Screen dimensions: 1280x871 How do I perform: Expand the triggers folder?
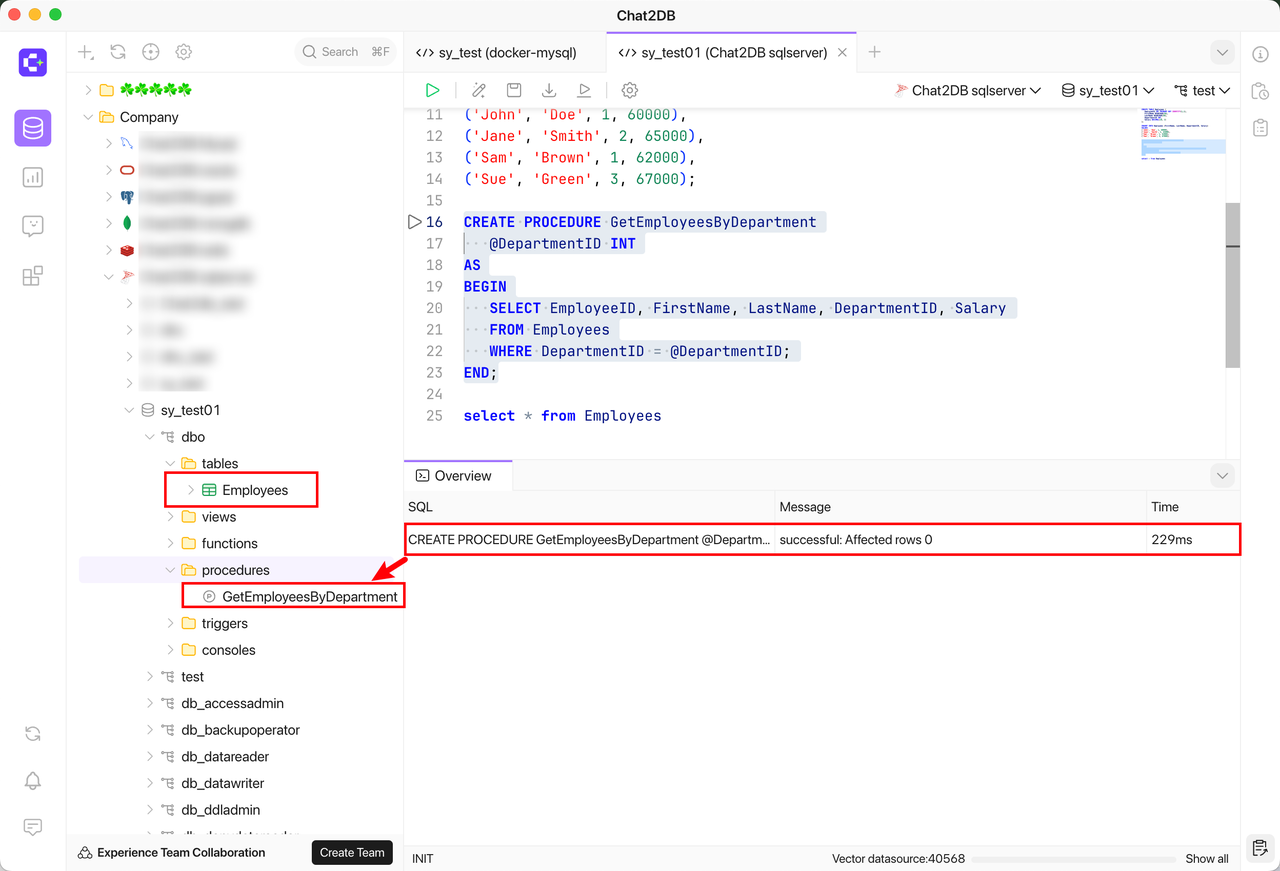point(170,624)
